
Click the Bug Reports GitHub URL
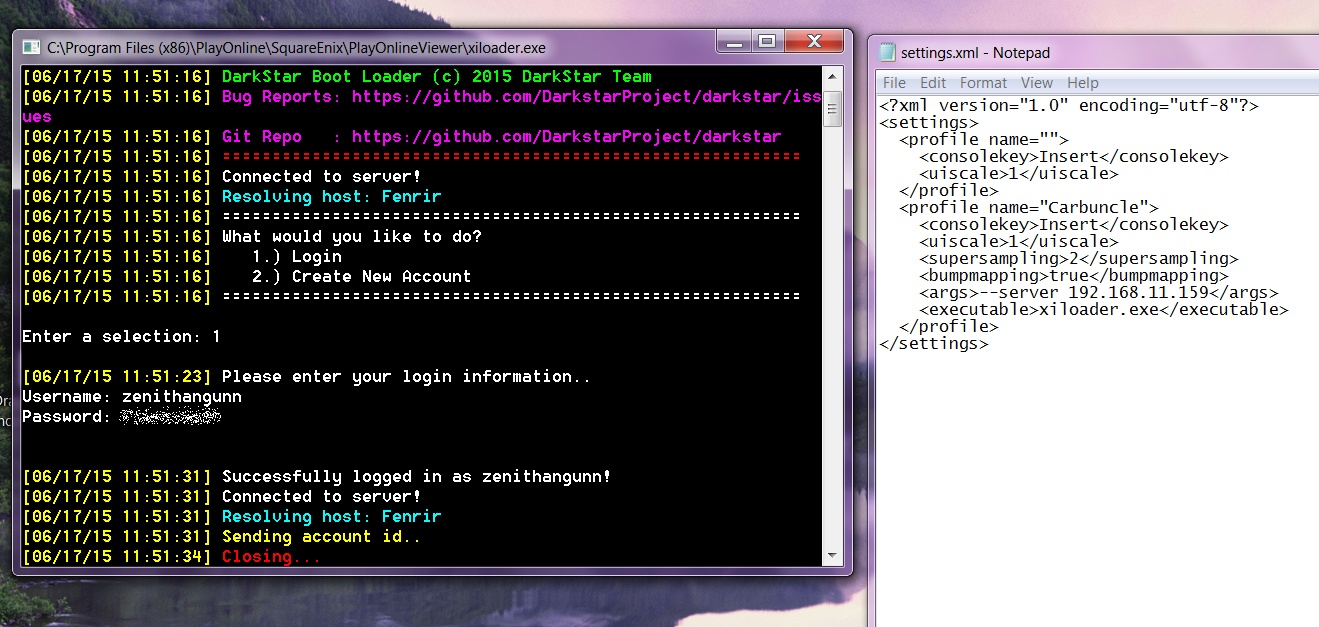click(x=585, y=97)
